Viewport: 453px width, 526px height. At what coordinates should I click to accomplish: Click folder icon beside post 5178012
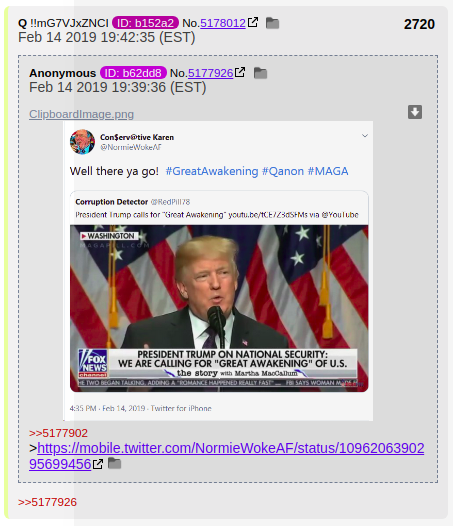tap(272, 23)
